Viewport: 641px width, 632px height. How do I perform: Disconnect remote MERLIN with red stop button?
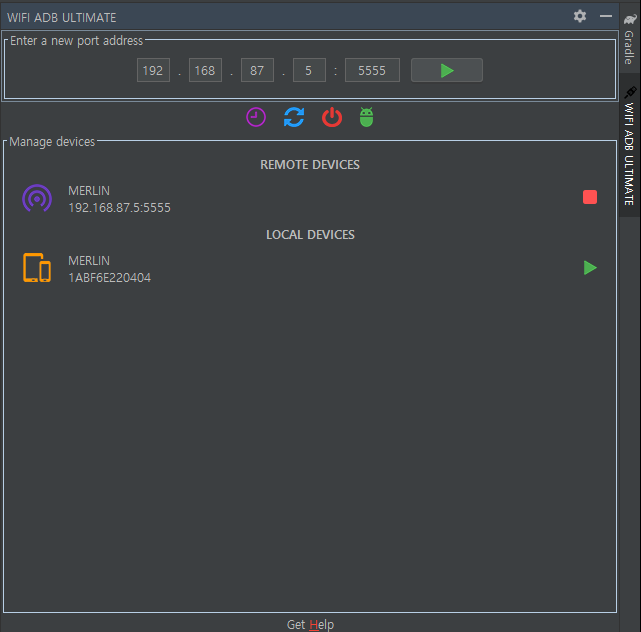[x=589, y=197]
